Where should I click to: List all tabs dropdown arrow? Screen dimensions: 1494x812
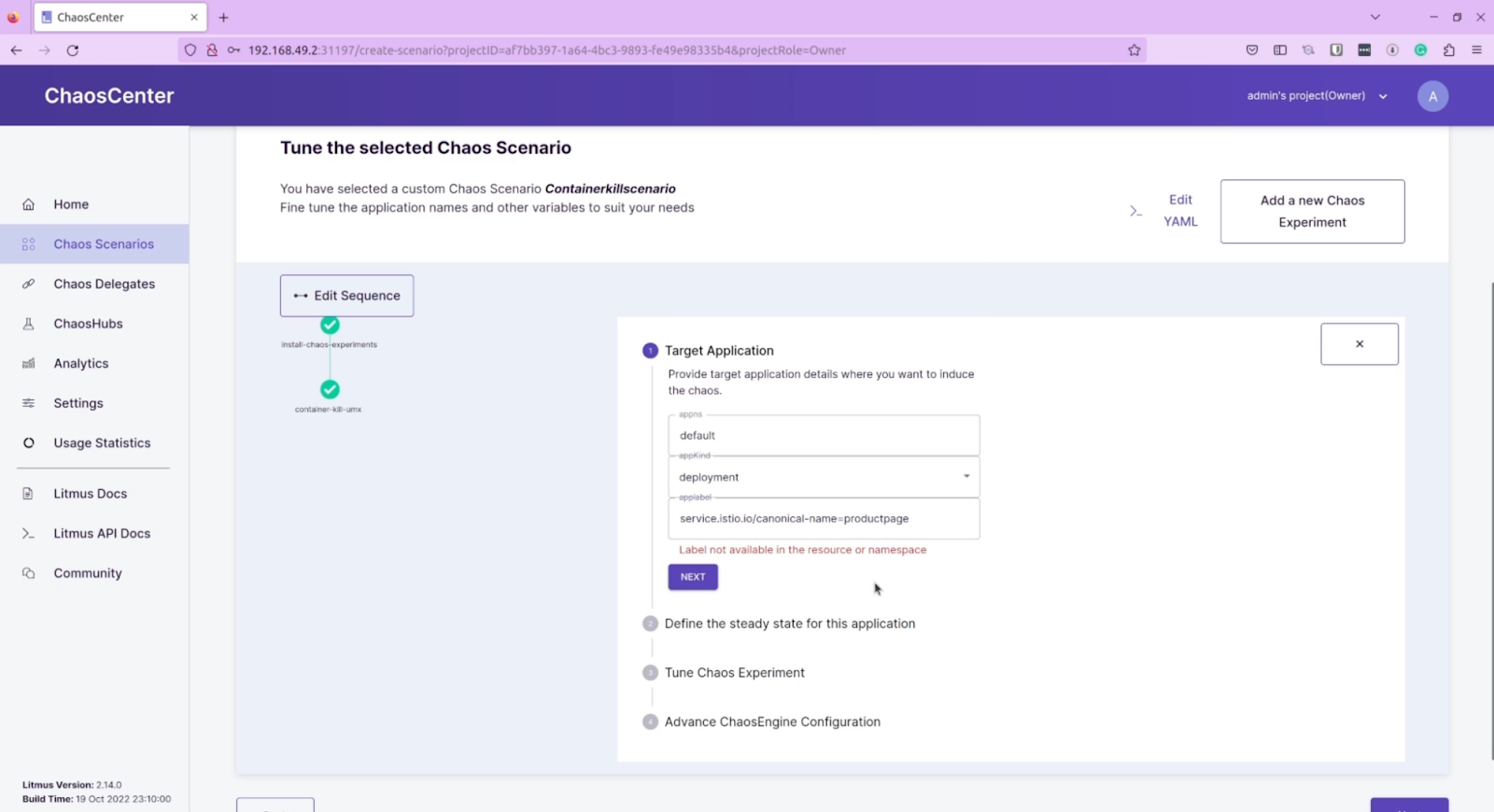[1374, 17]
